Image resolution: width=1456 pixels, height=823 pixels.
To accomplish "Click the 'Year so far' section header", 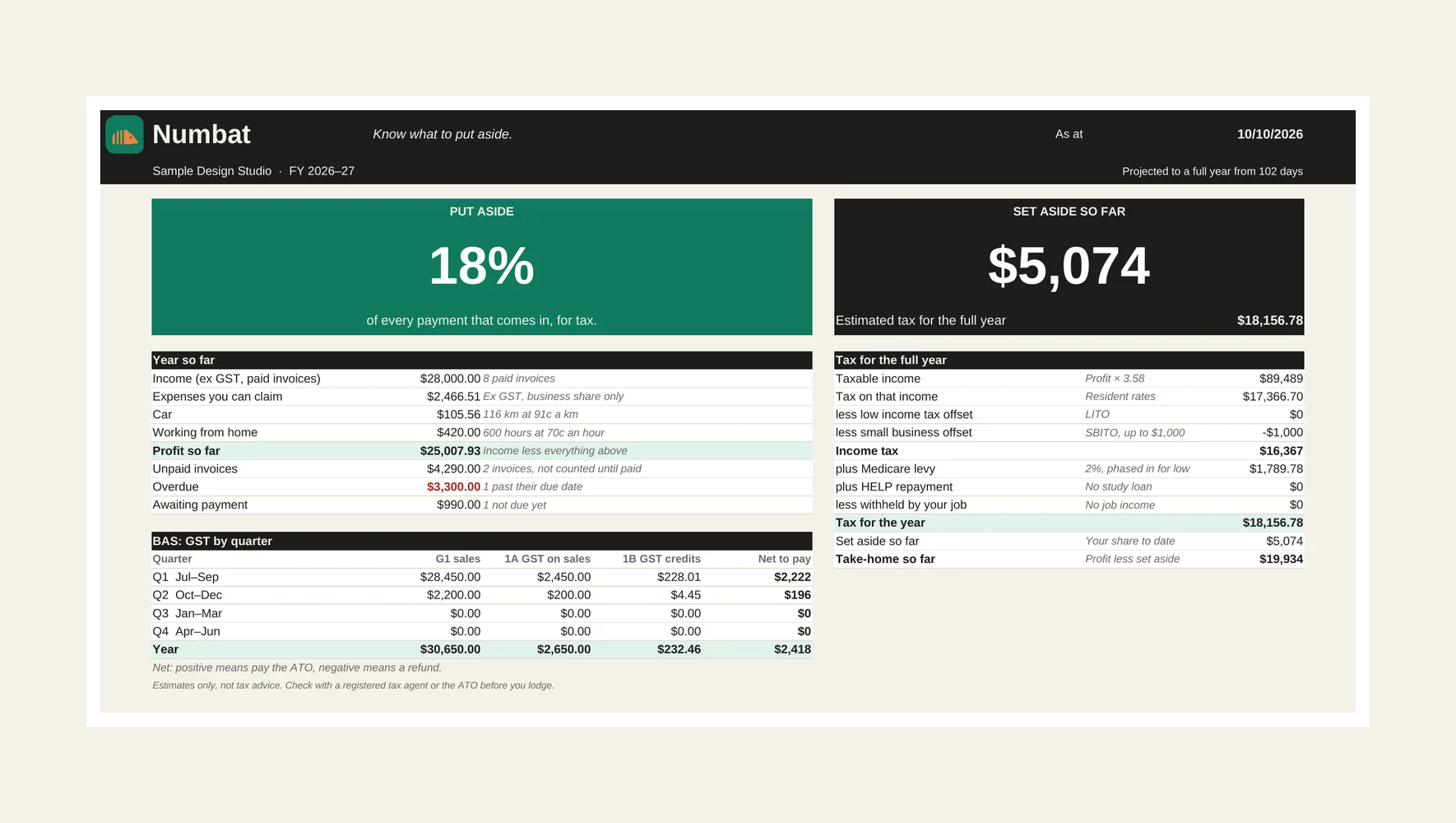I will [x=482, y=360].
